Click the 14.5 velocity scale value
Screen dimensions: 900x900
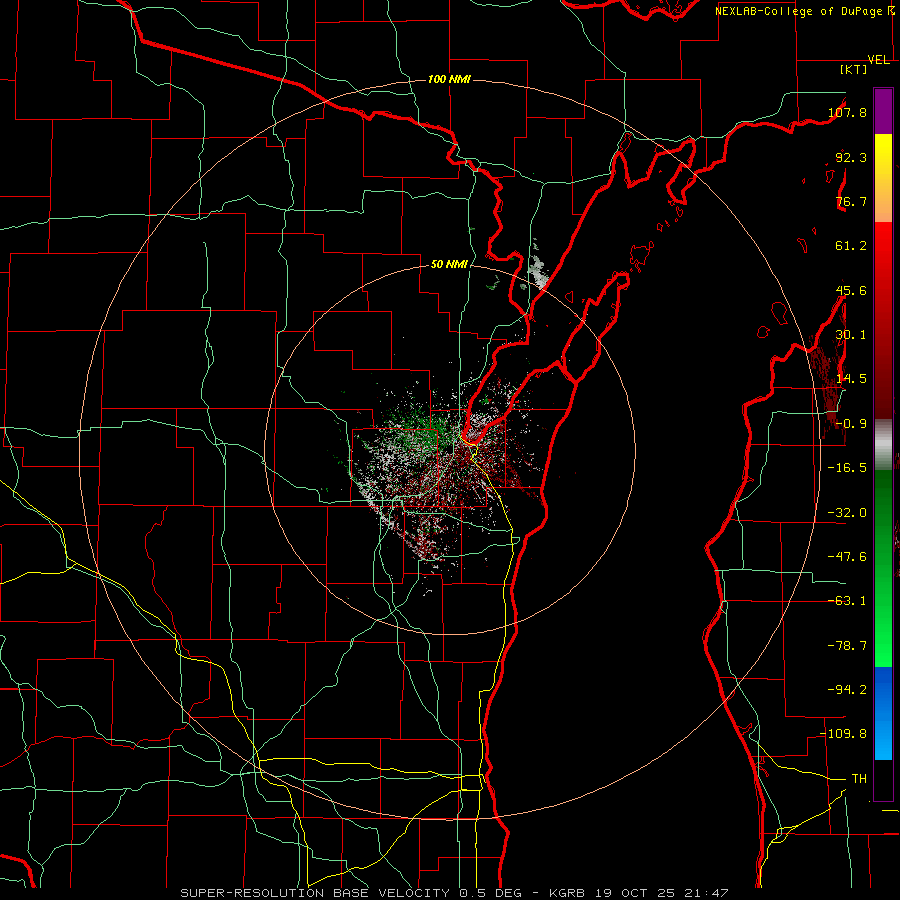851,379
